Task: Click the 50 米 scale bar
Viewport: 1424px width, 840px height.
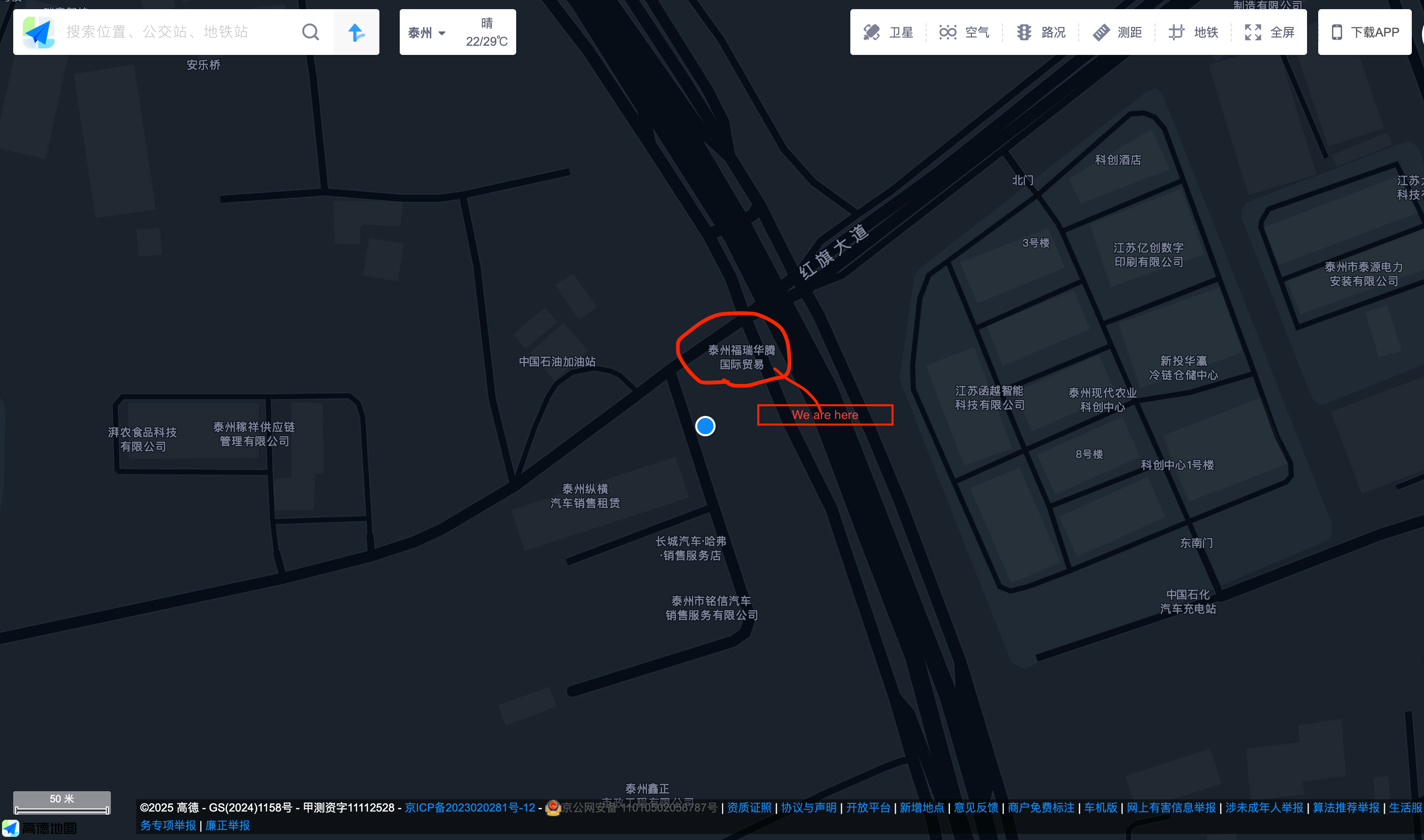Action: (62, 803)
